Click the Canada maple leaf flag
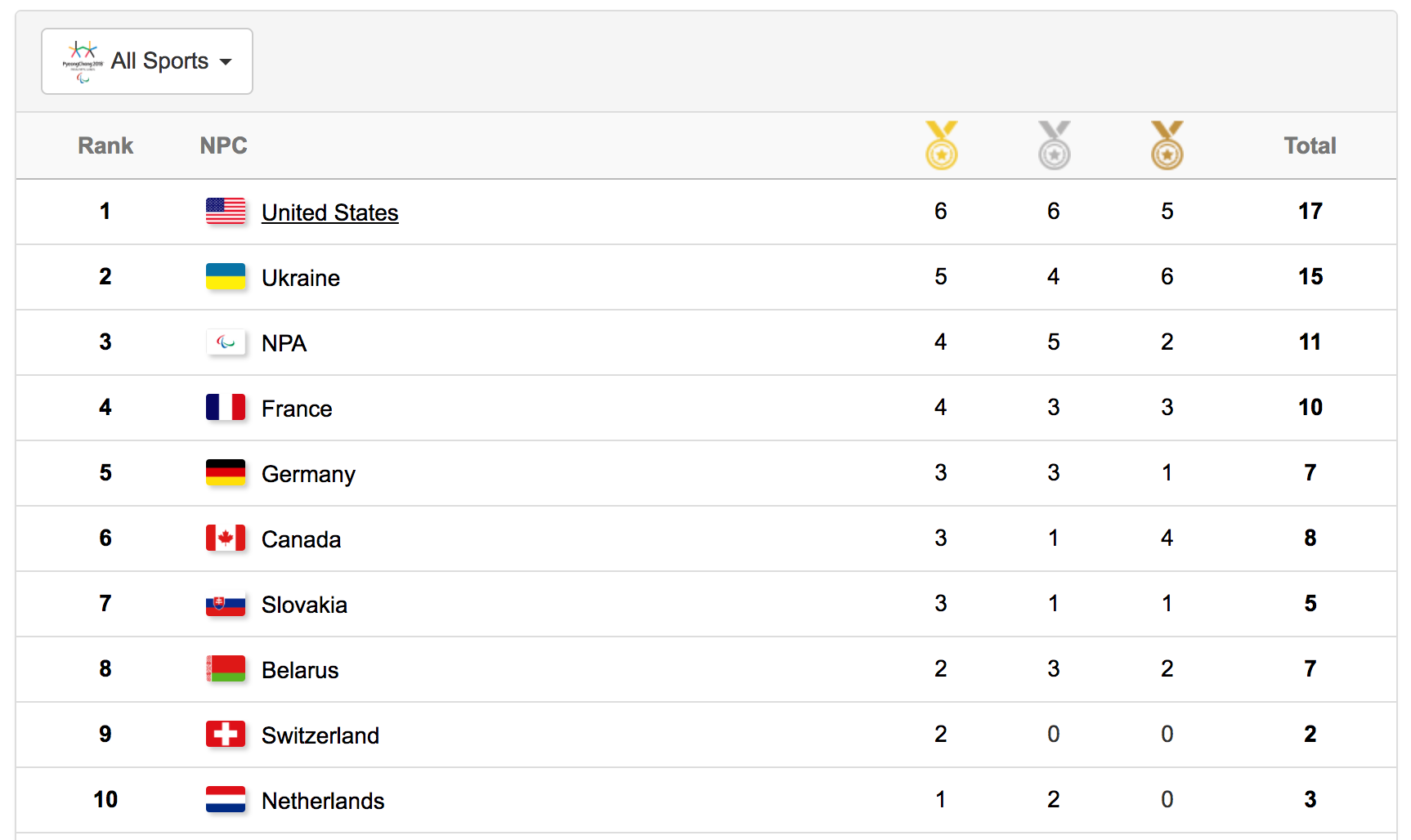The height and width of the screenshot is (840, 1411). click(x=226, y=538)
